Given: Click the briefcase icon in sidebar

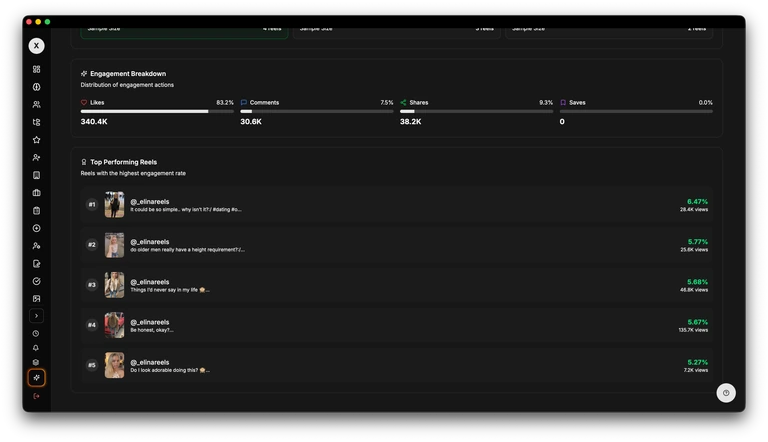Looking at the screenshot, I should click(36, 193).
